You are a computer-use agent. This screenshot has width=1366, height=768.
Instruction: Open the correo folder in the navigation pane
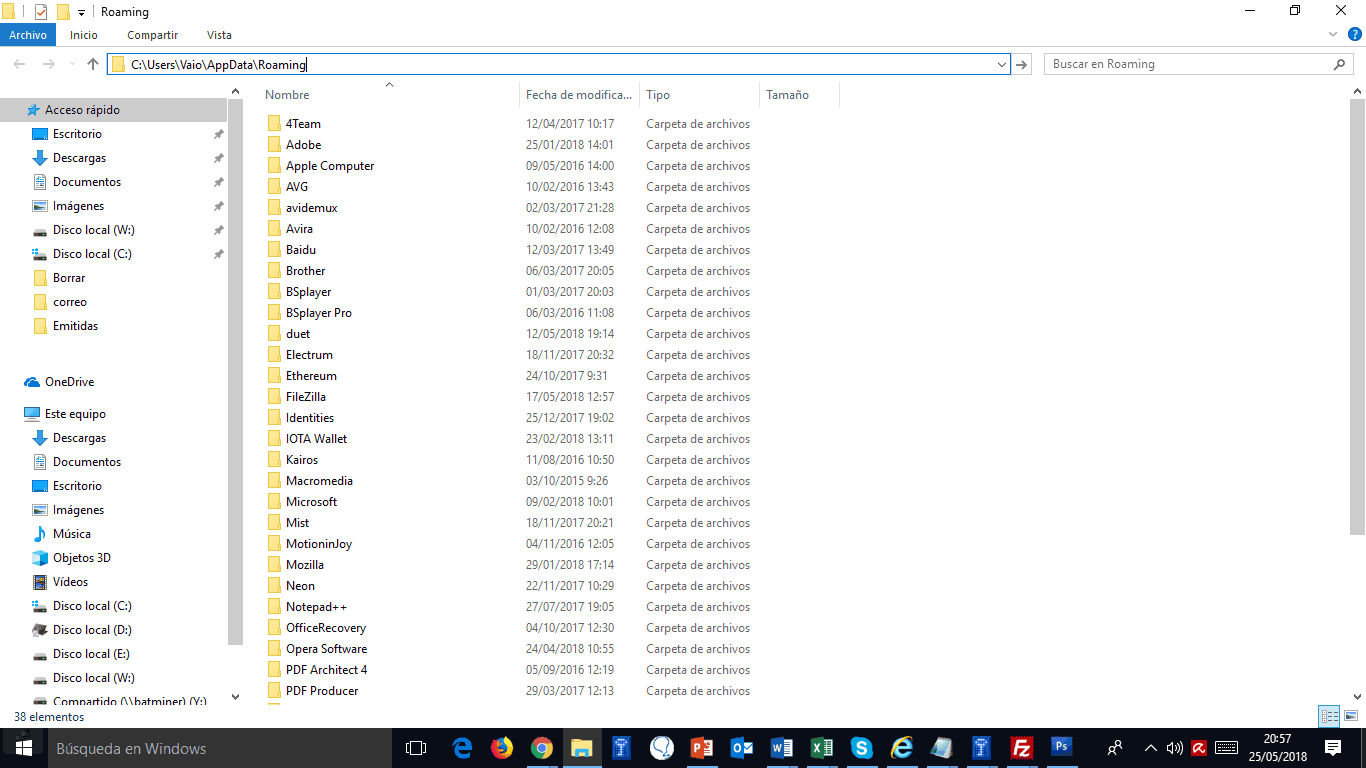coord(70,302)
